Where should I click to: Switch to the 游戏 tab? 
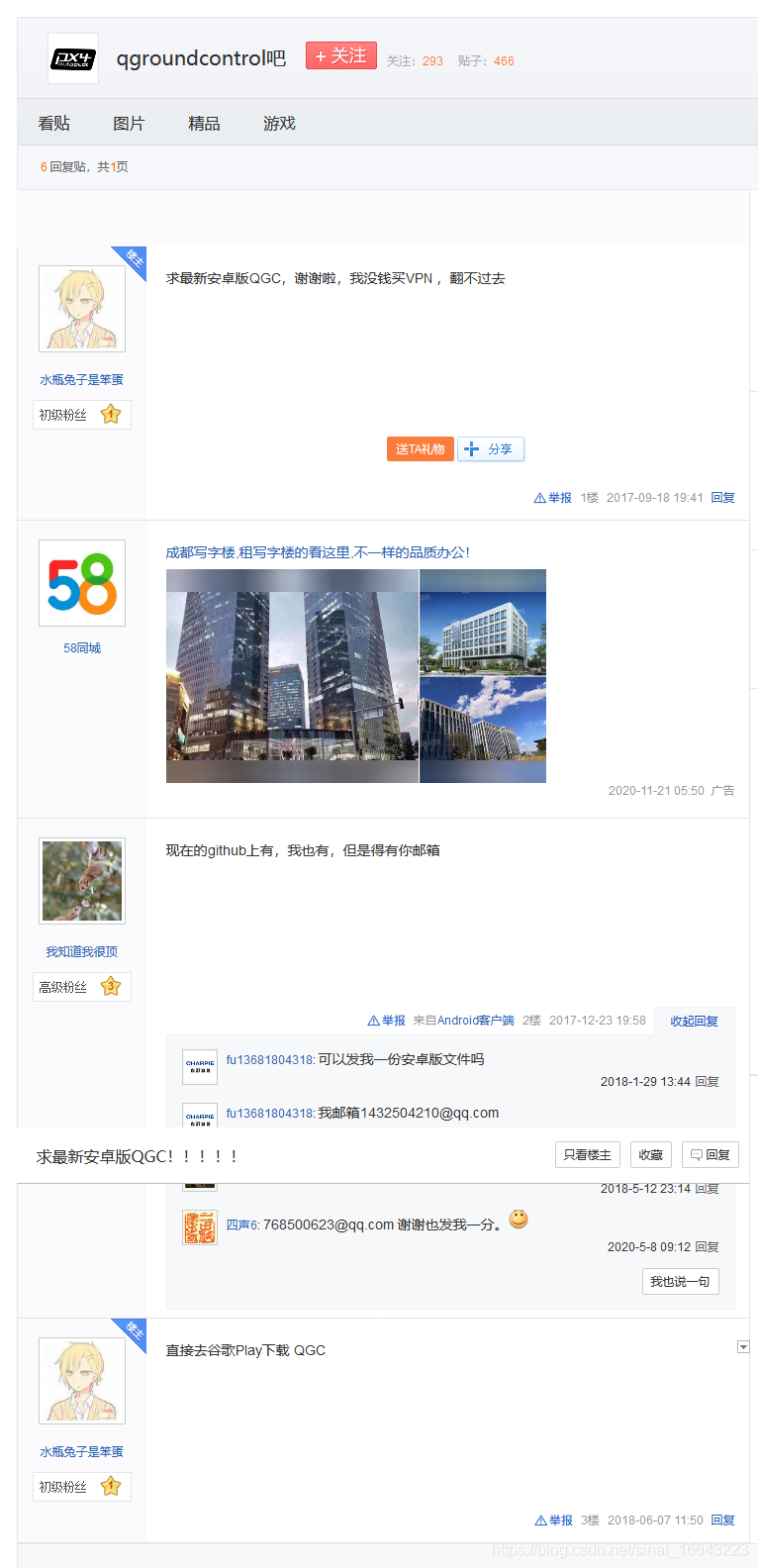coord(279,123)
